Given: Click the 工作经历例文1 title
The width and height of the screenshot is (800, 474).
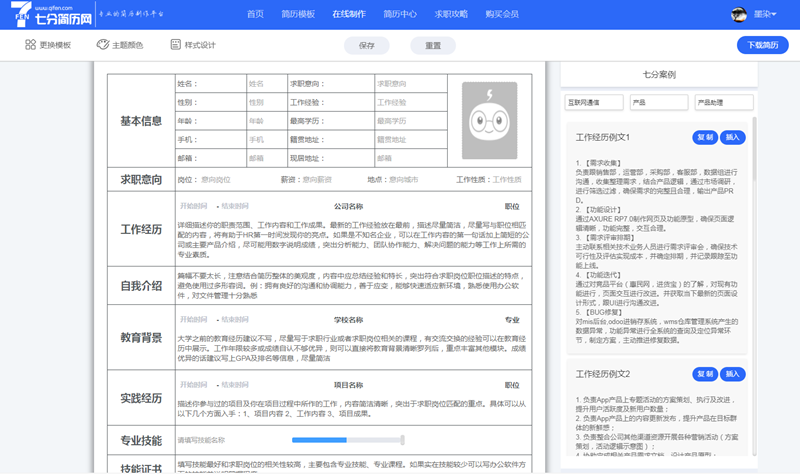Looking at the screenshot, I should [x=603, y=137].
